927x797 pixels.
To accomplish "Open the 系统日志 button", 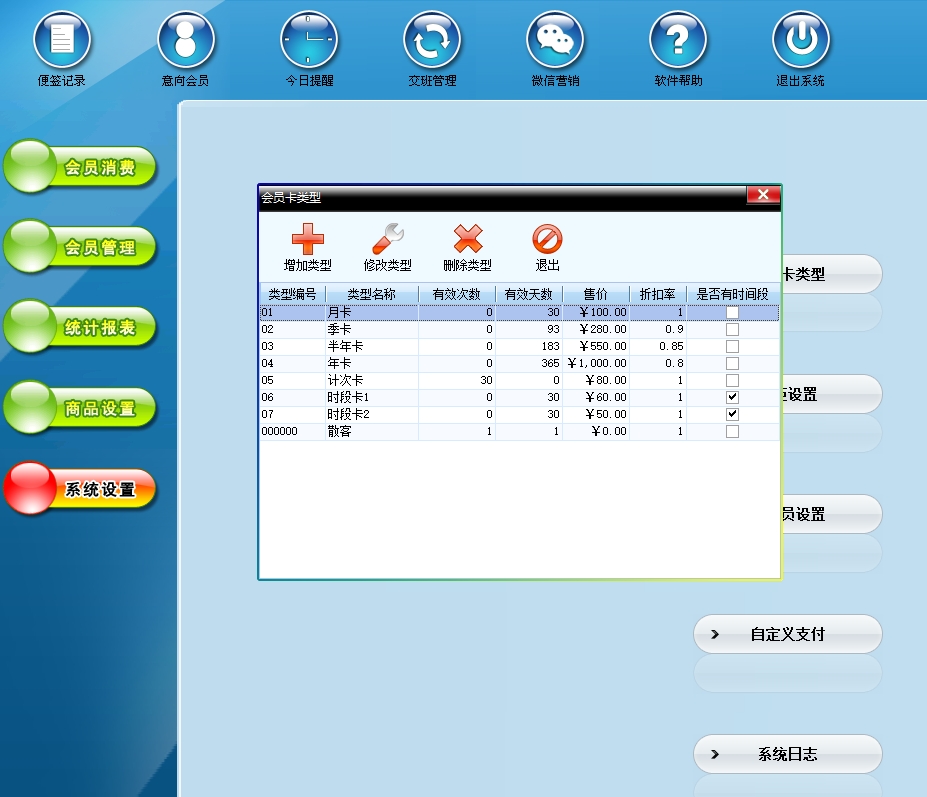I will (788, 754).
